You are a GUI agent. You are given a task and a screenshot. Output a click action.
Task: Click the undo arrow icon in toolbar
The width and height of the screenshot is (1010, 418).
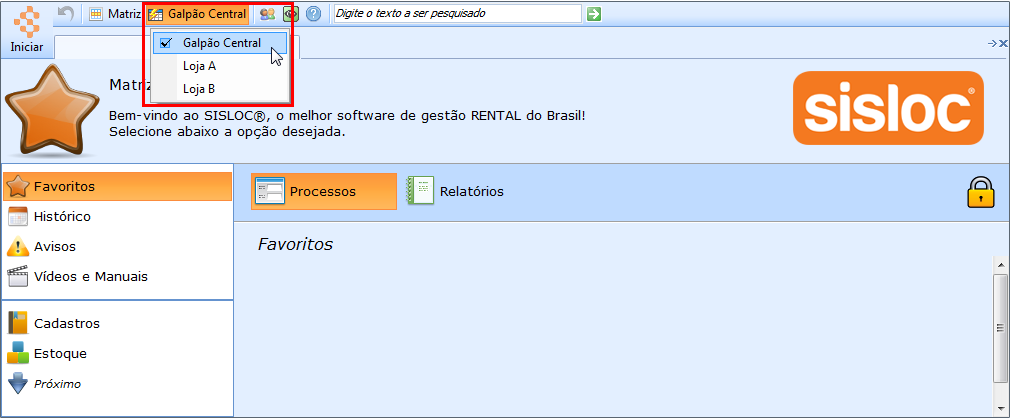(66, 13)
